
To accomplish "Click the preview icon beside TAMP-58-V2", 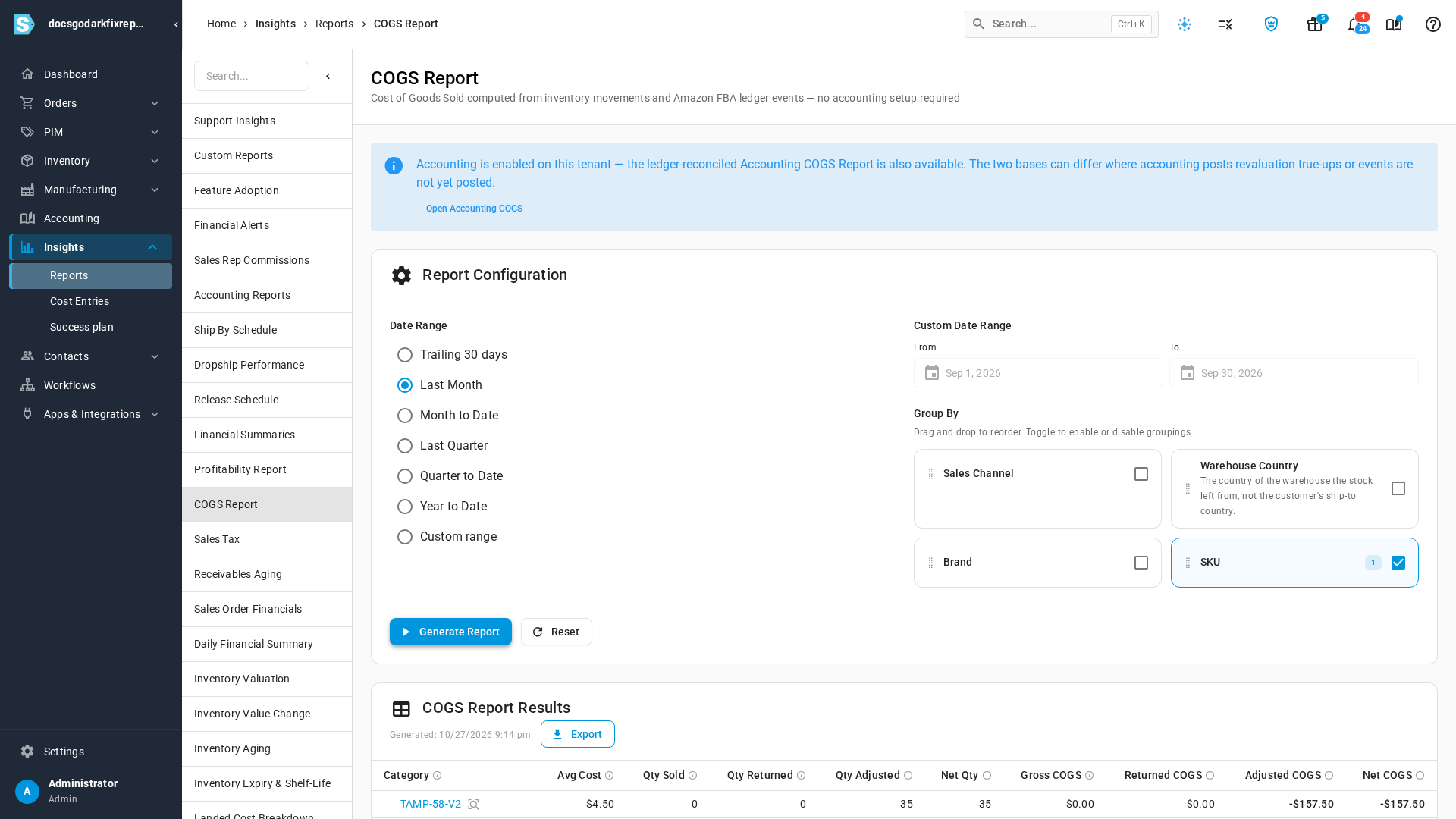I will tap(474, 805).
